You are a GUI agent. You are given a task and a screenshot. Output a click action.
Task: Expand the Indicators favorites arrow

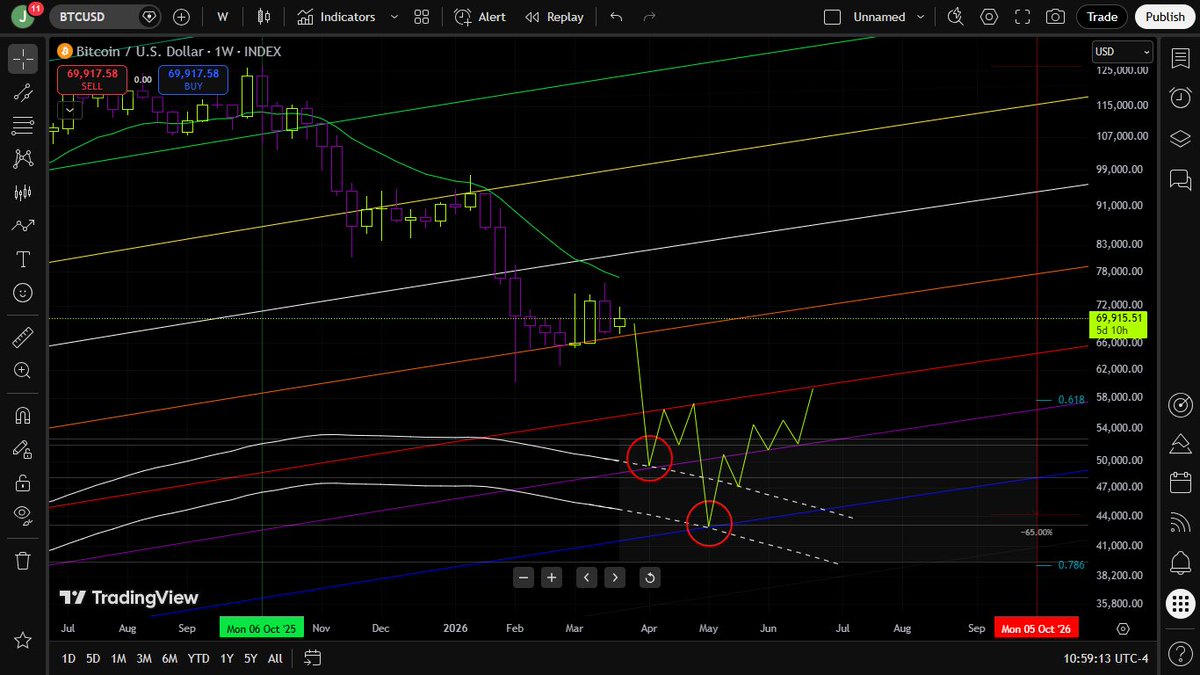point(393,17)
